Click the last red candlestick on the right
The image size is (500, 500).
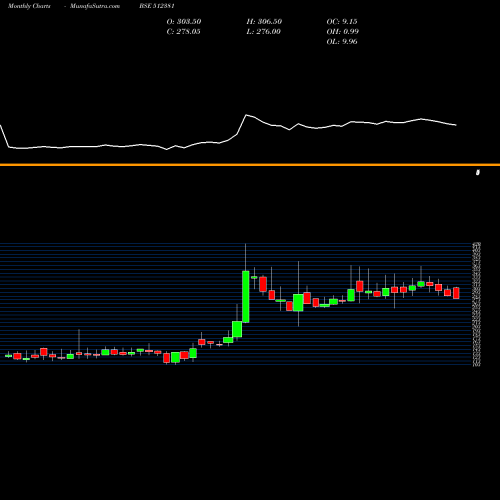pos(456,293)
